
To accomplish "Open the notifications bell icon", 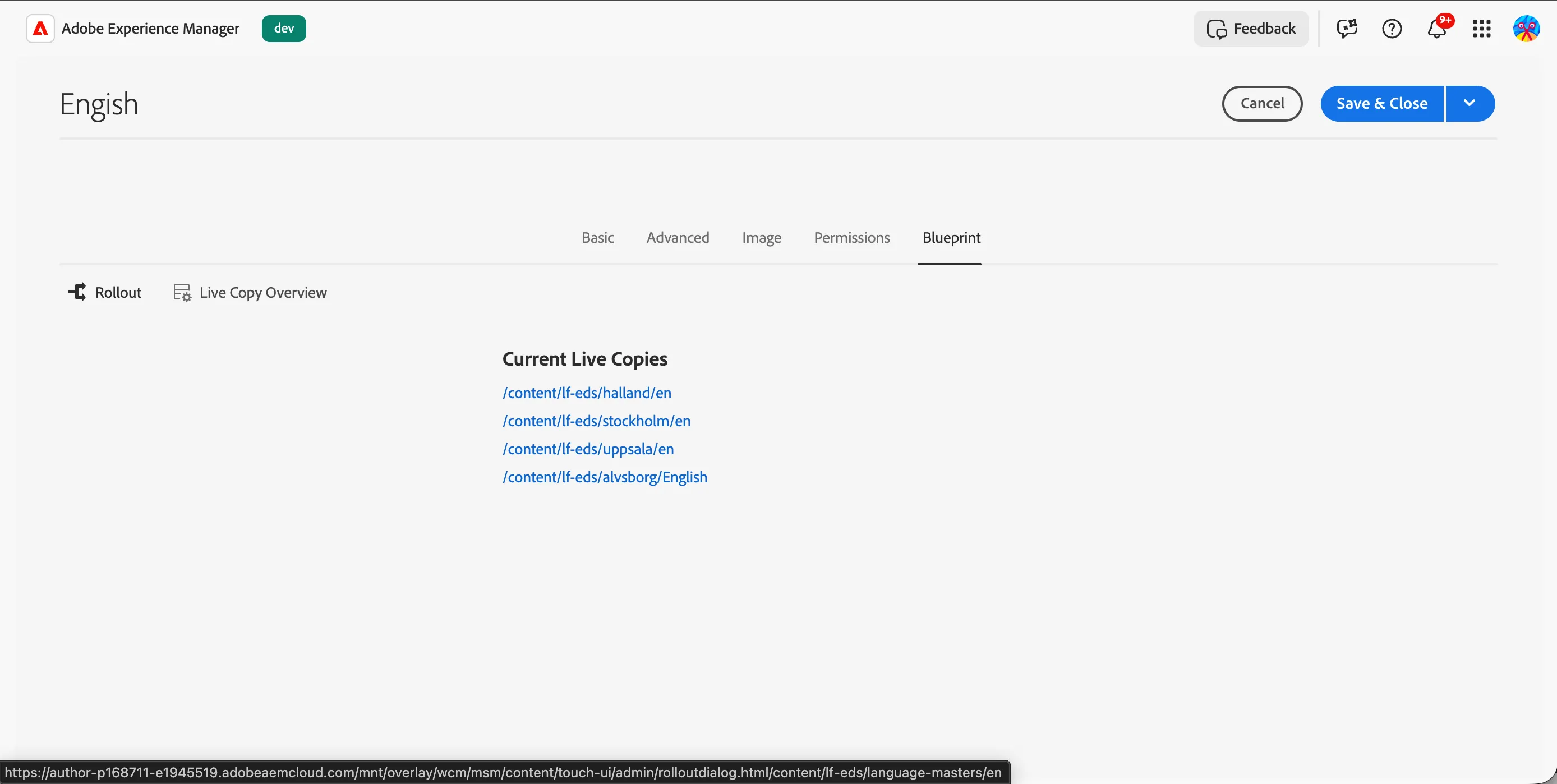I will 1438,29.
